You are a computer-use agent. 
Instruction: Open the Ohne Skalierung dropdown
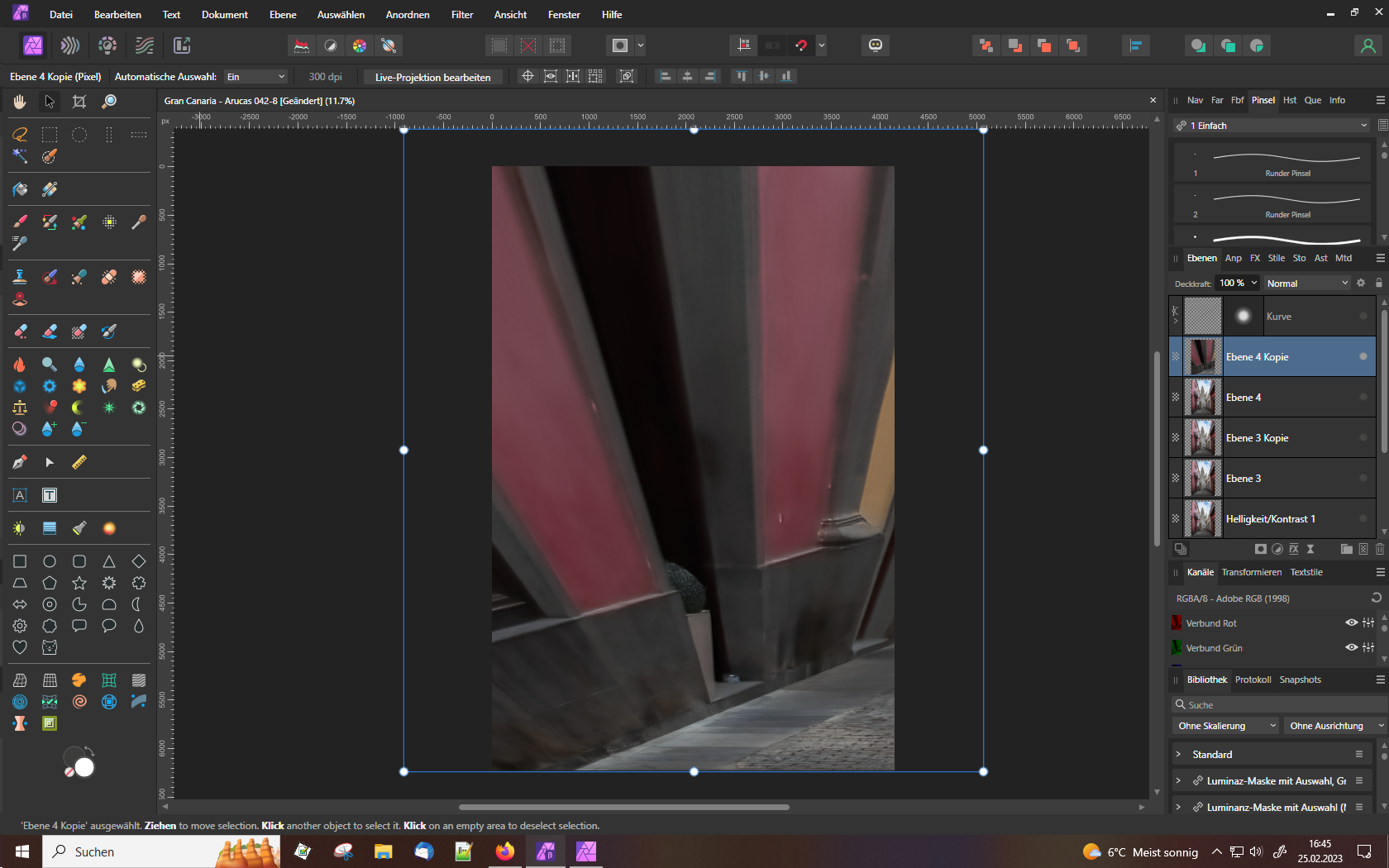click(1225, 726)
